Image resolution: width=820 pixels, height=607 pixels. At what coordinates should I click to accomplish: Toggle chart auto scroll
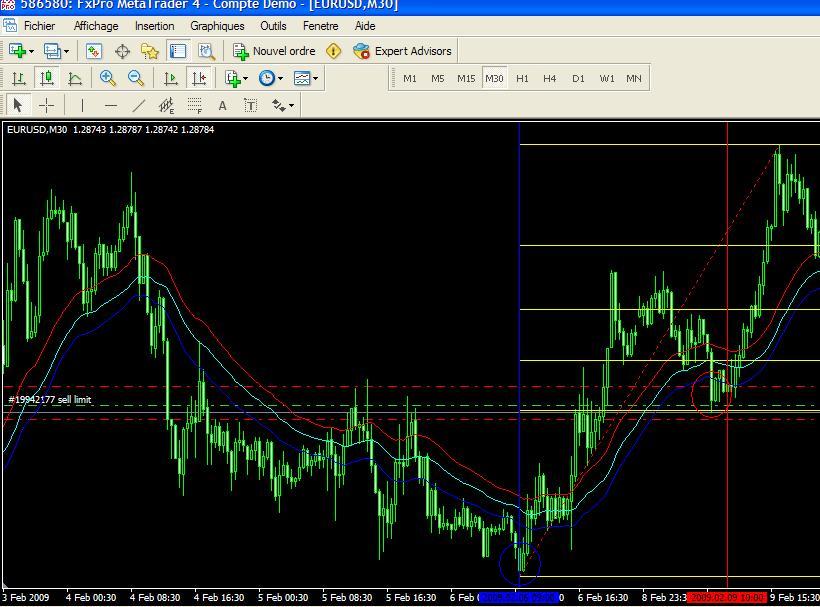[x=171, y=78]
